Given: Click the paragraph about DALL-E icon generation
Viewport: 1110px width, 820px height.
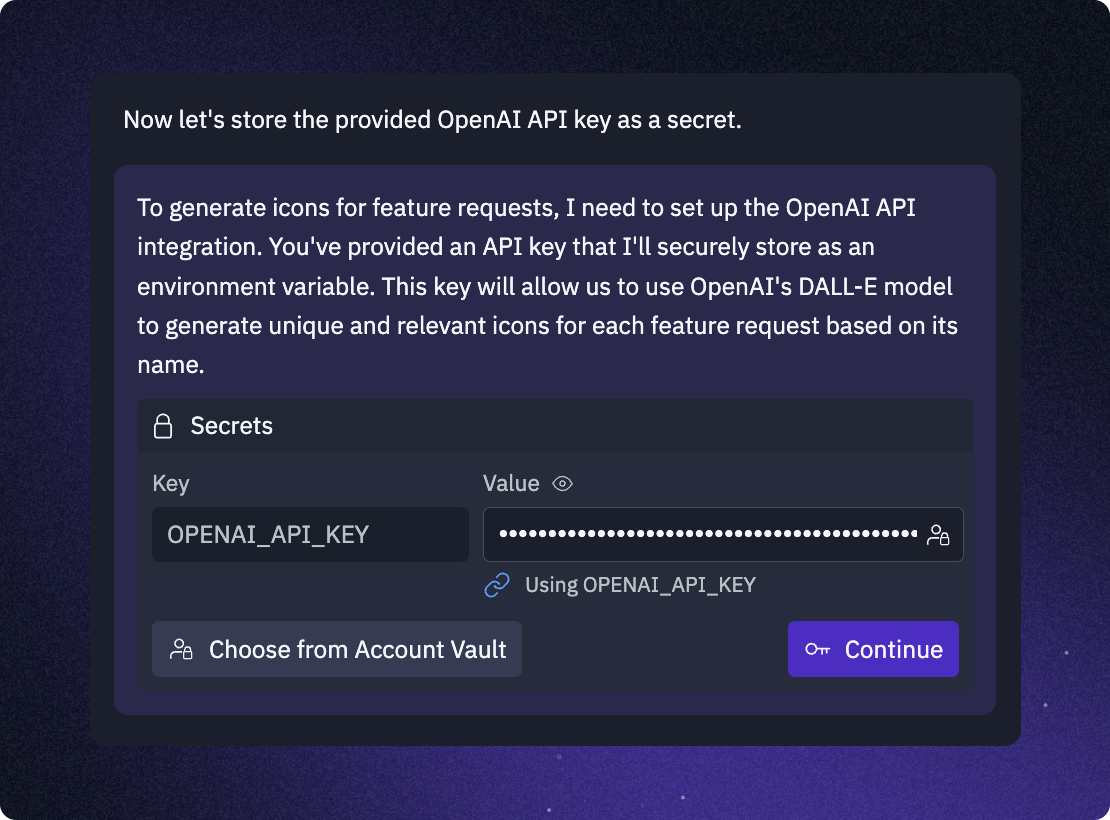Looking at the screenshot, I should 547,286.
